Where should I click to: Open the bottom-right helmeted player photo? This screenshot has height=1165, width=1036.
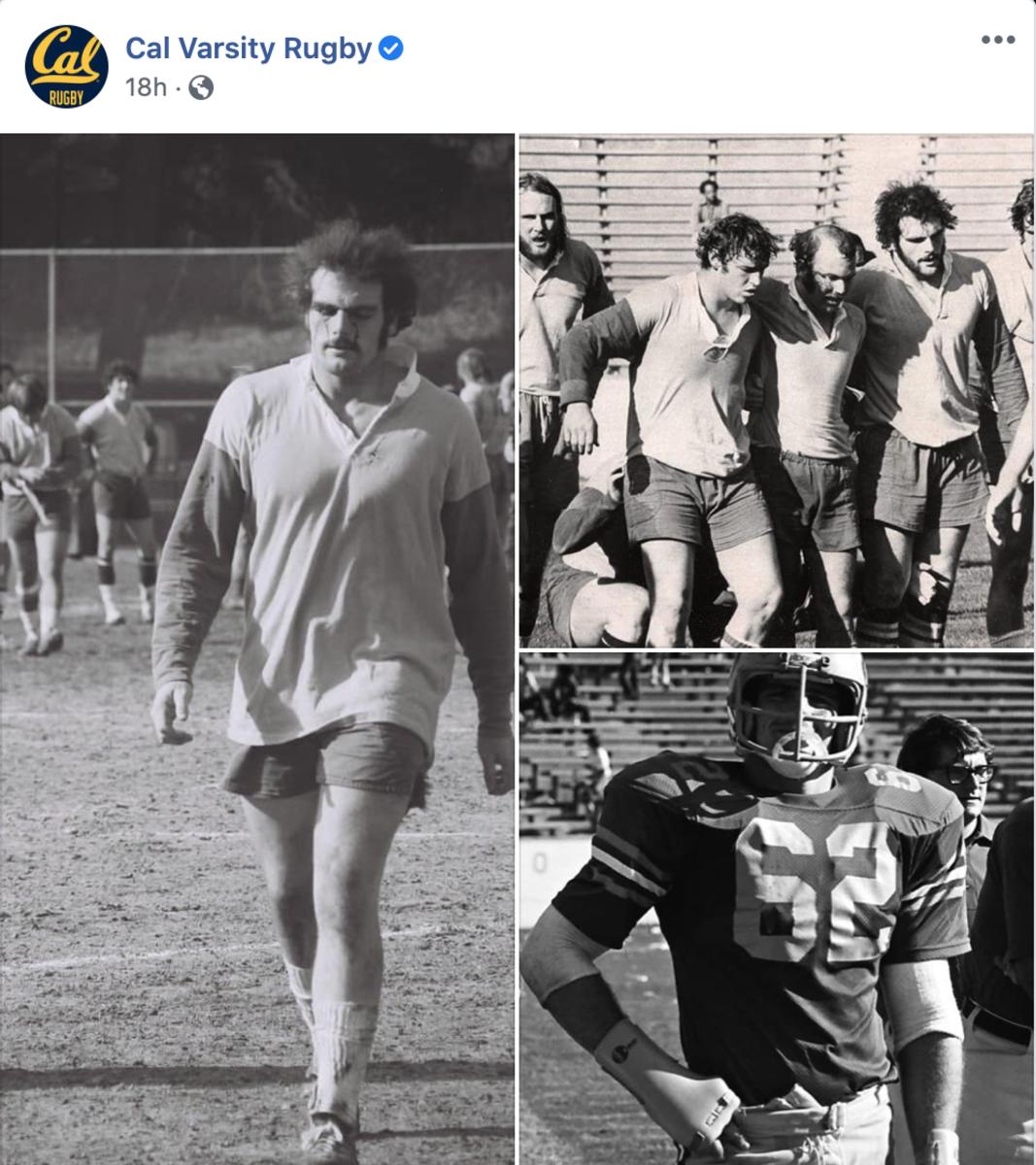tap(776, 909)
